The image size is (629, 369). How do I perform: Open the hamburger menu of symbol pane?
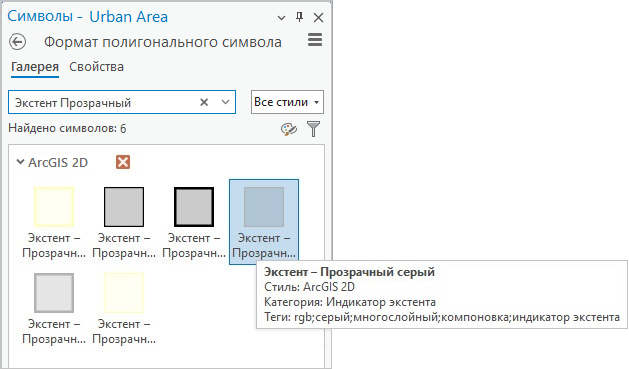[315, 40]
